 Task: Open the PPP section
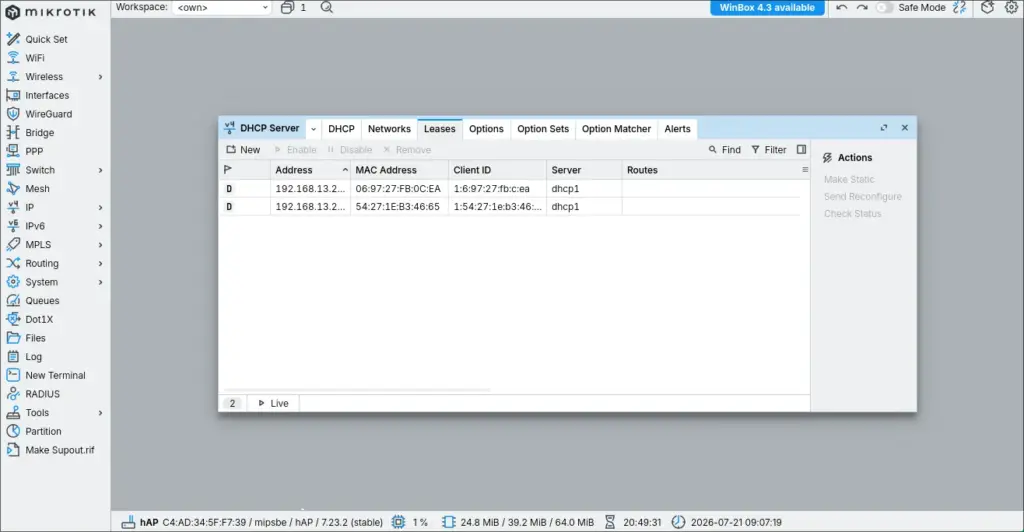pyautogui.click(x=25, y=151)
